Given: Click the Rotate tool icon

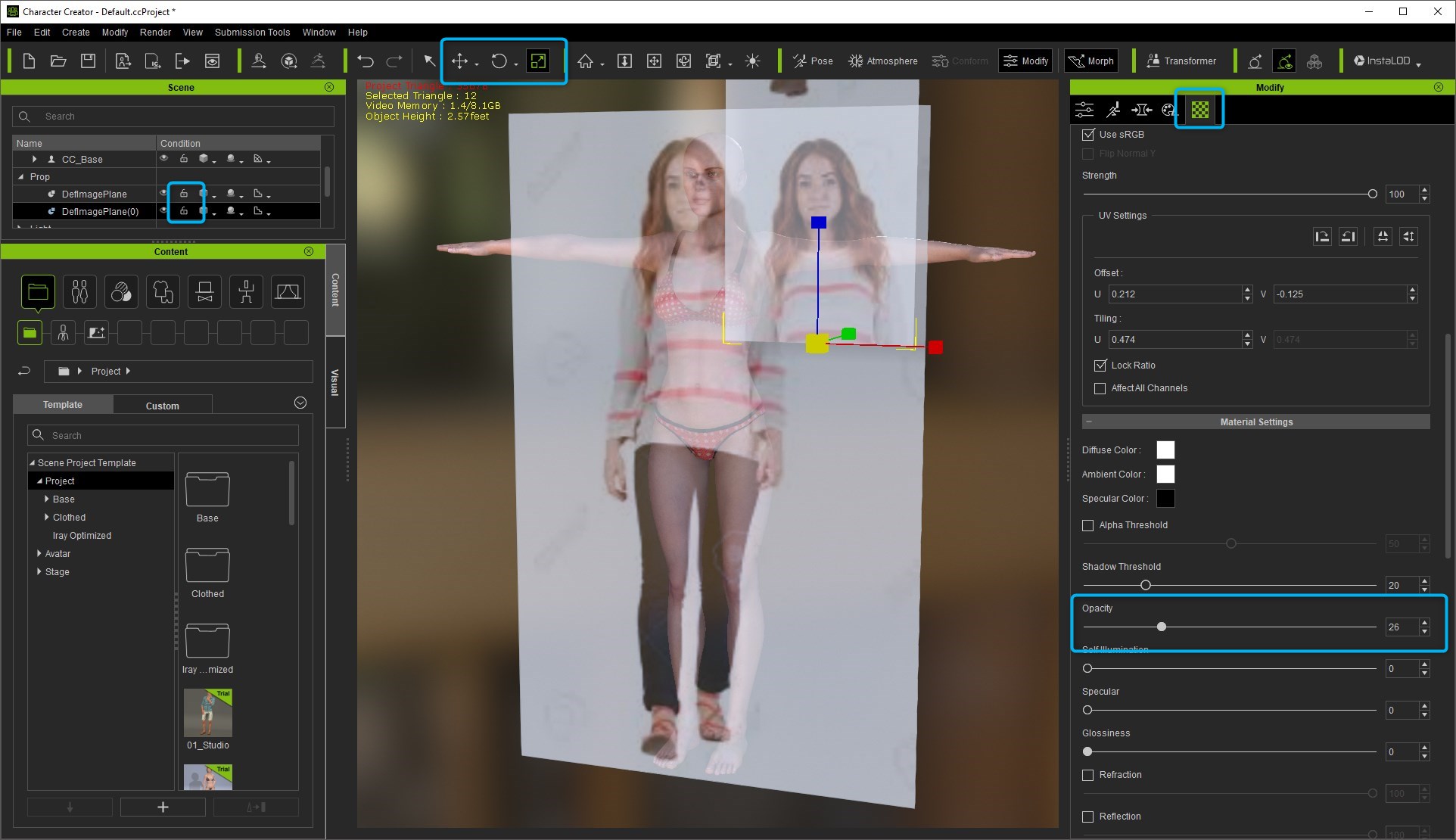Looking at the screenshot, I should click(x=500, y=61).
